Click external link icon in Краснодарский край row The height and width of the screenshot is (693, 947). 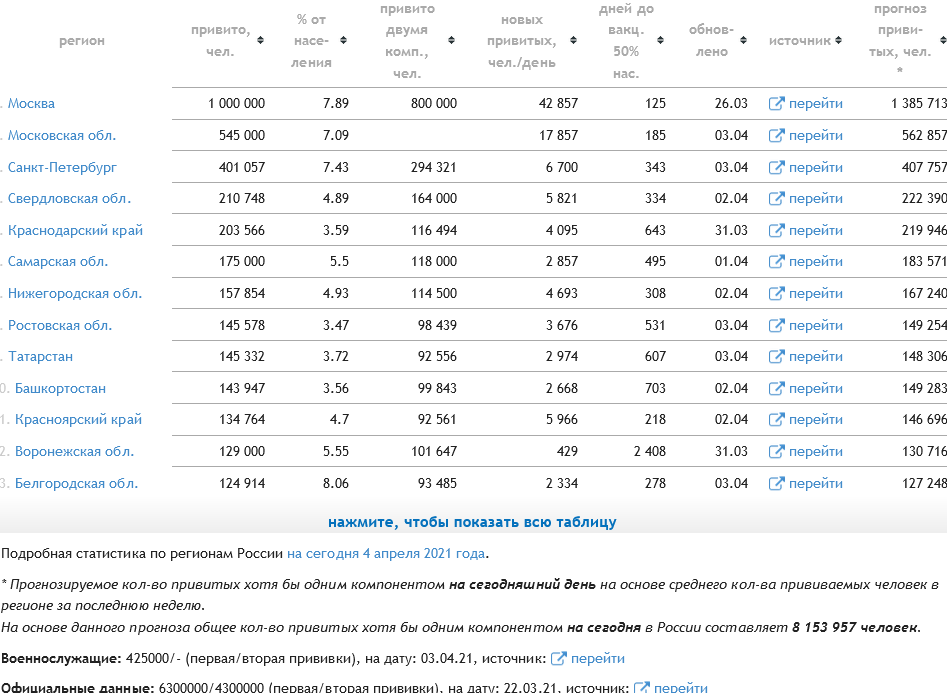tap(776, 230)
